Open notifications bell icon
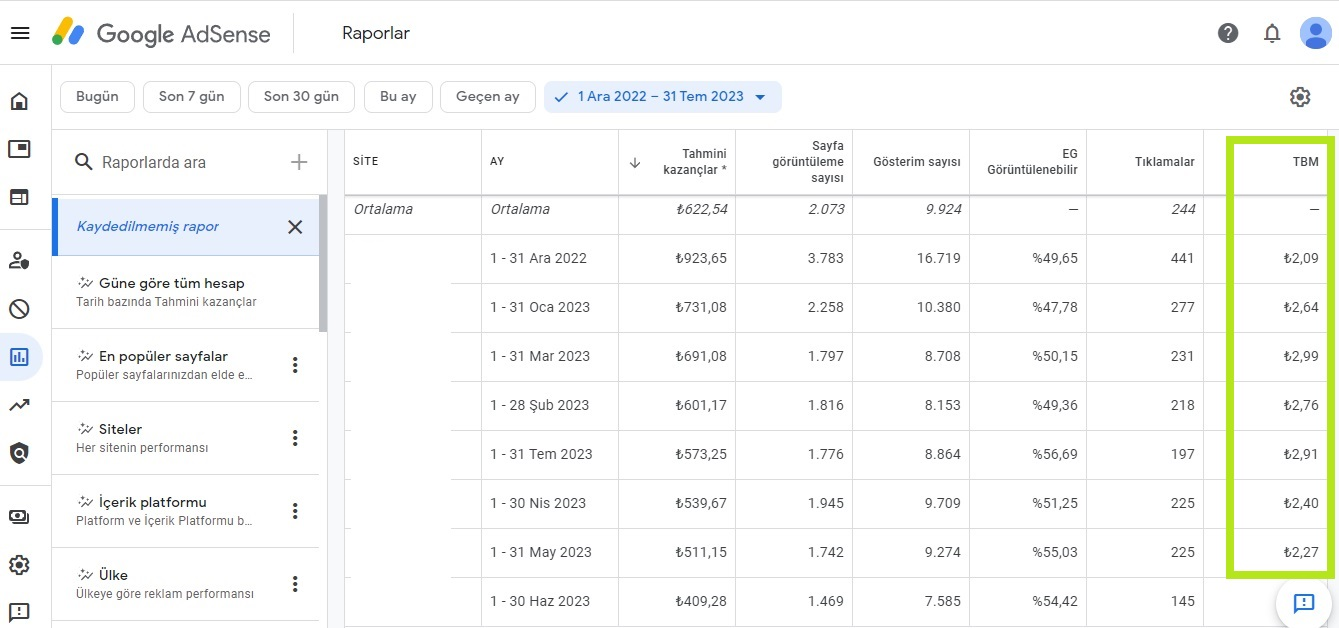 pyautogui.click(x=1272, y=33)
